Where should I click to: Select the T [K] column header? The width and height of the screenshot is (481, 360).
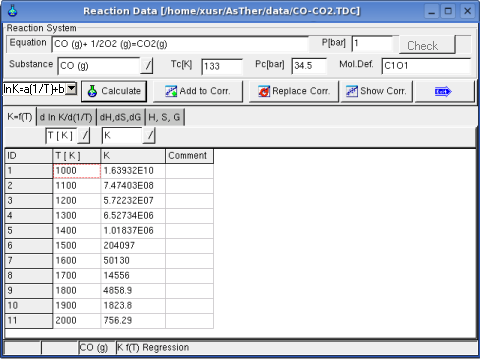click(77, 156)
